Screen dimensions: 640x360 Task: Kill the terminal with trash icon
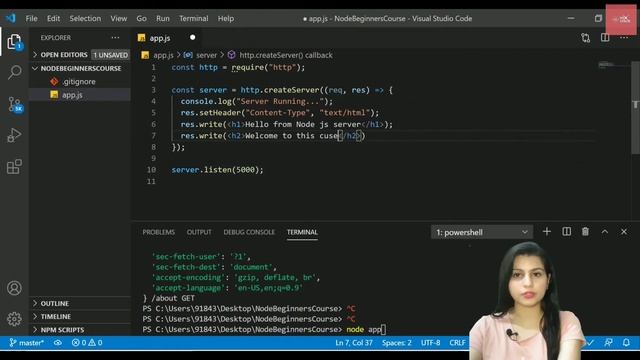[585, 232]
